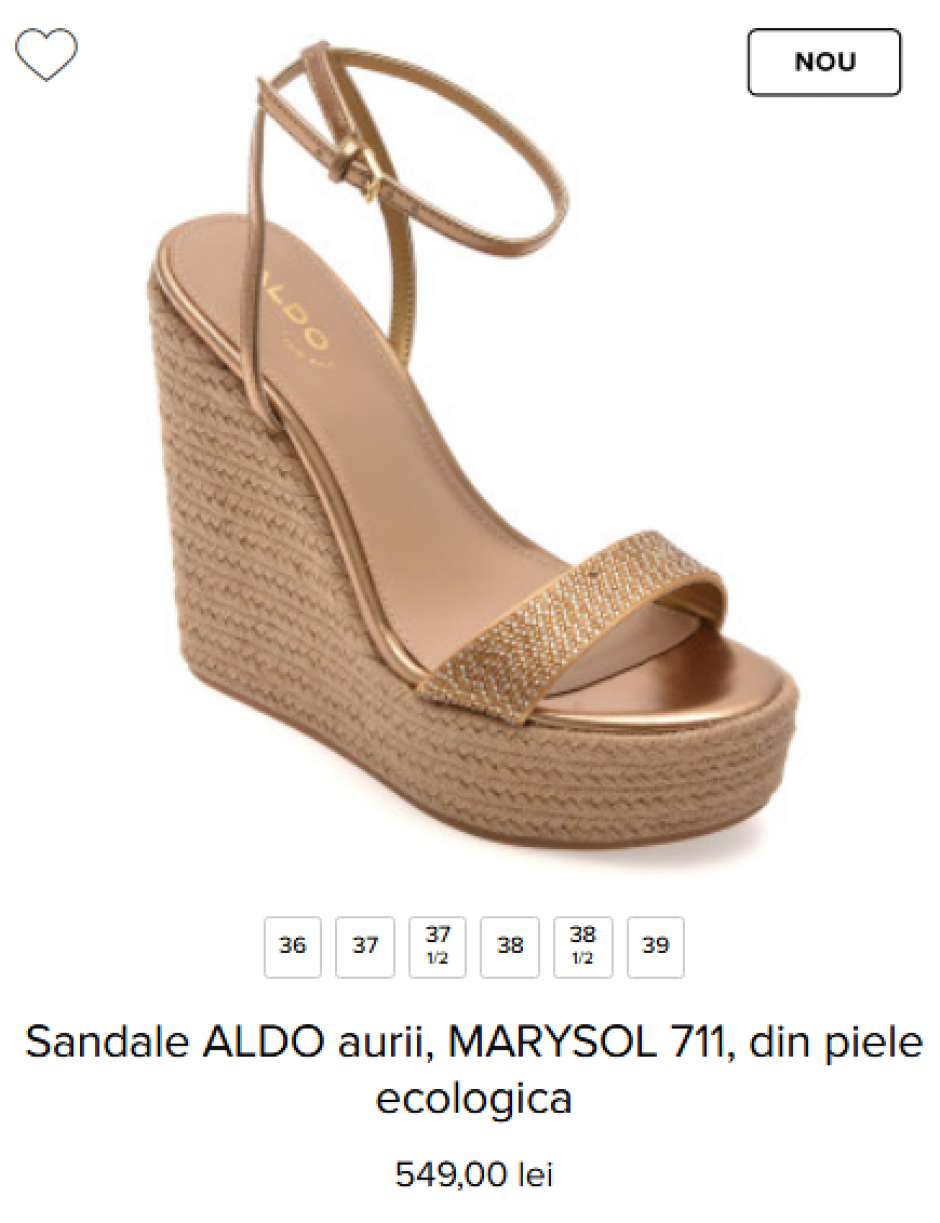The image size is (940, 1223).
Task: Add the sandal to favorites with heart icon
Action: click(x=46, y=55)
